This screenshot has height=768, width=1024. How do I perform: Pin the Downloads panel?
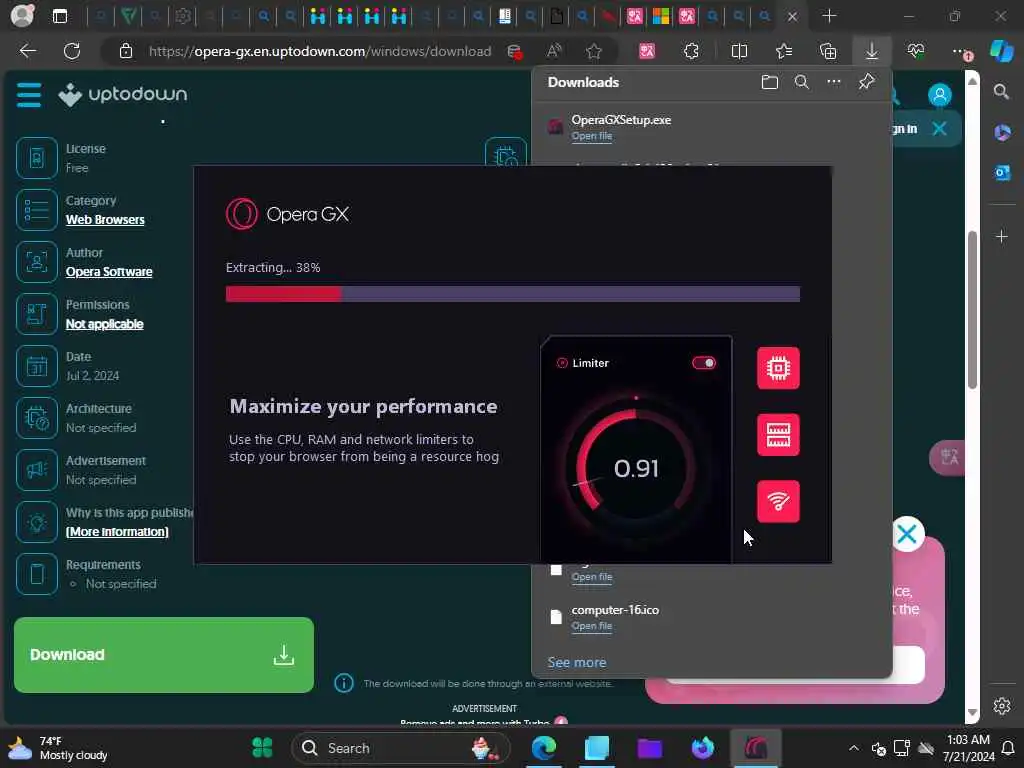click(866, 82)
